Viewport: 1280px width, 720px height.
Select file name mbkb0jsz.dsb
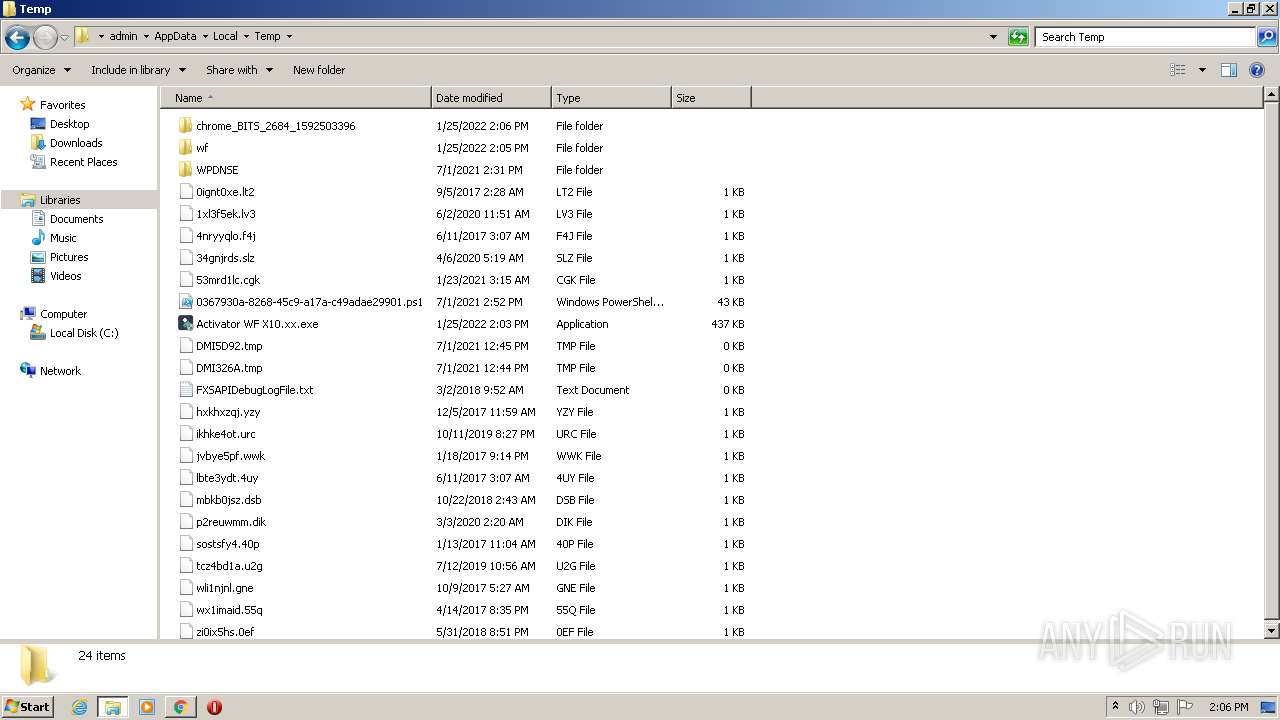pos(229,500)
